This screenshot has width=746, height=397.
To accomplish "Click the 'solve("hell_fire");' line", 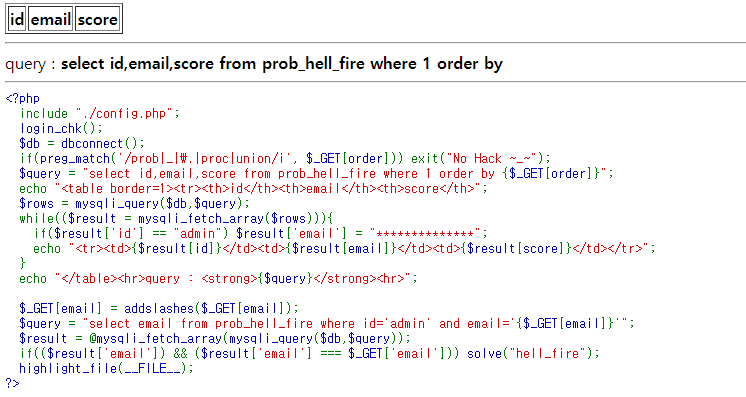I will point(309,354).
